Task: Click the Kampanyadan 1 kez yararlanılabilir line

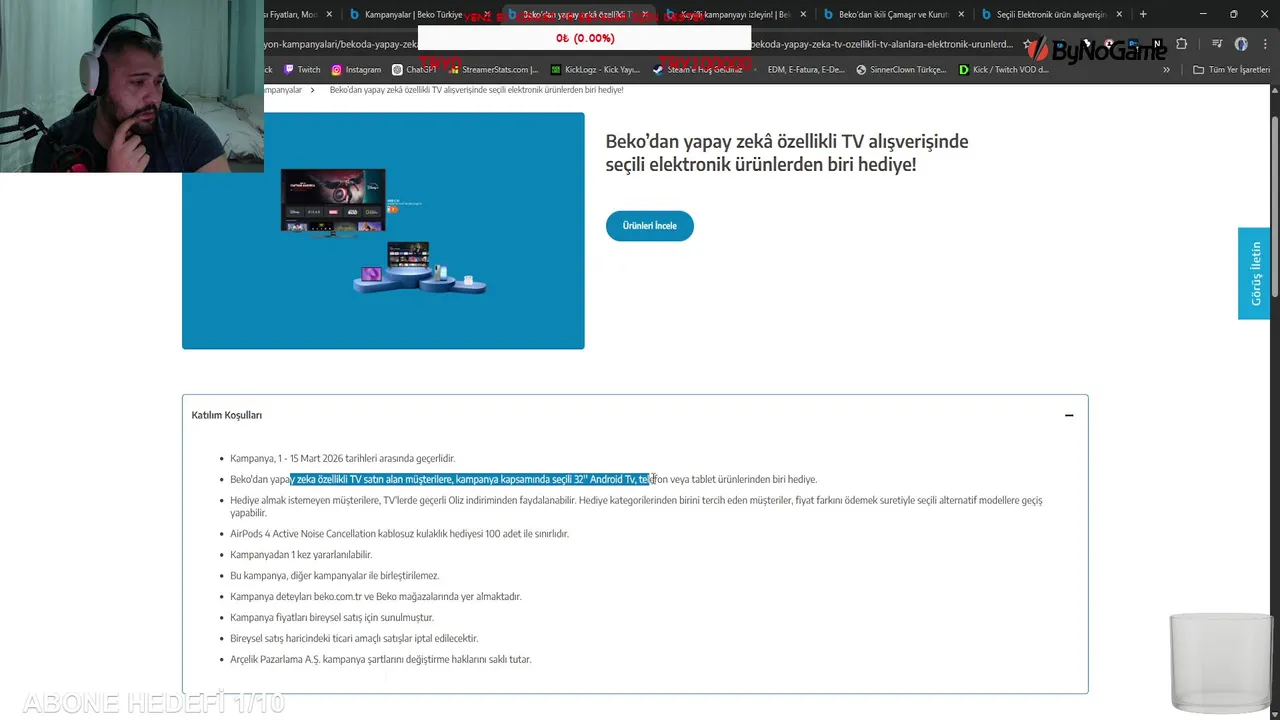Action: (x=301, y=555)
